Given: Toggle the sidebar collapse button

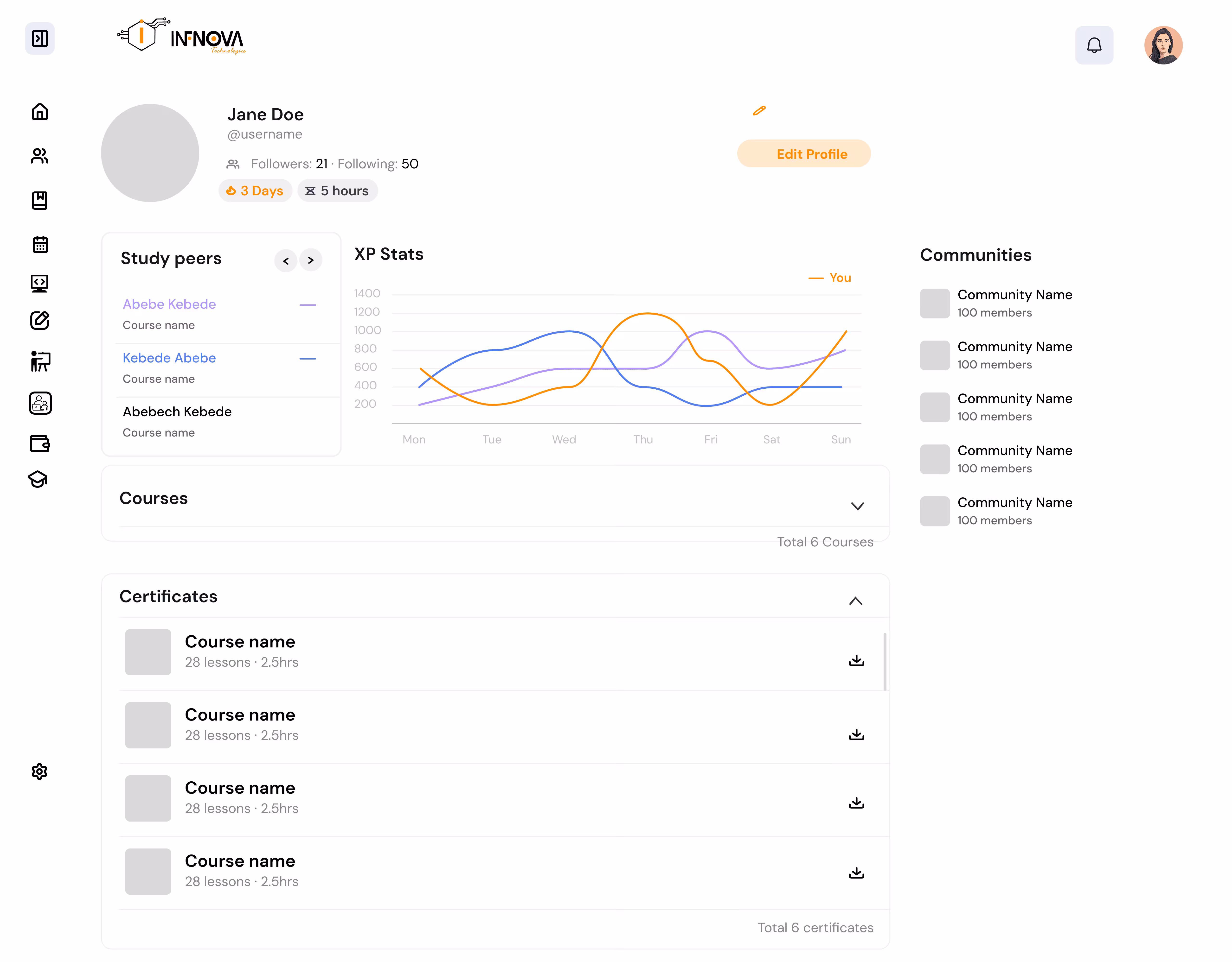Looking at the screenshot, I should (39, 38).
